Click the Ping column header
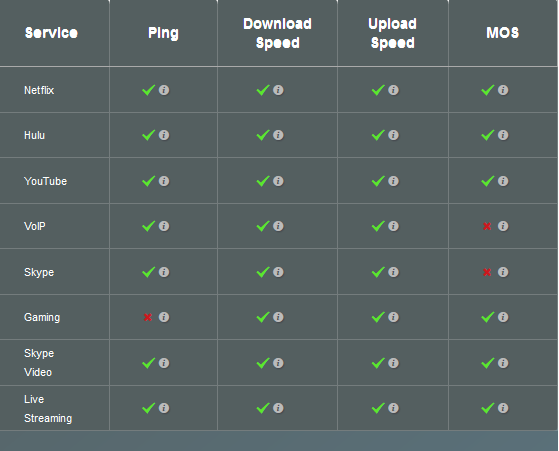559x451 pixels. click(x=163, y=34)
